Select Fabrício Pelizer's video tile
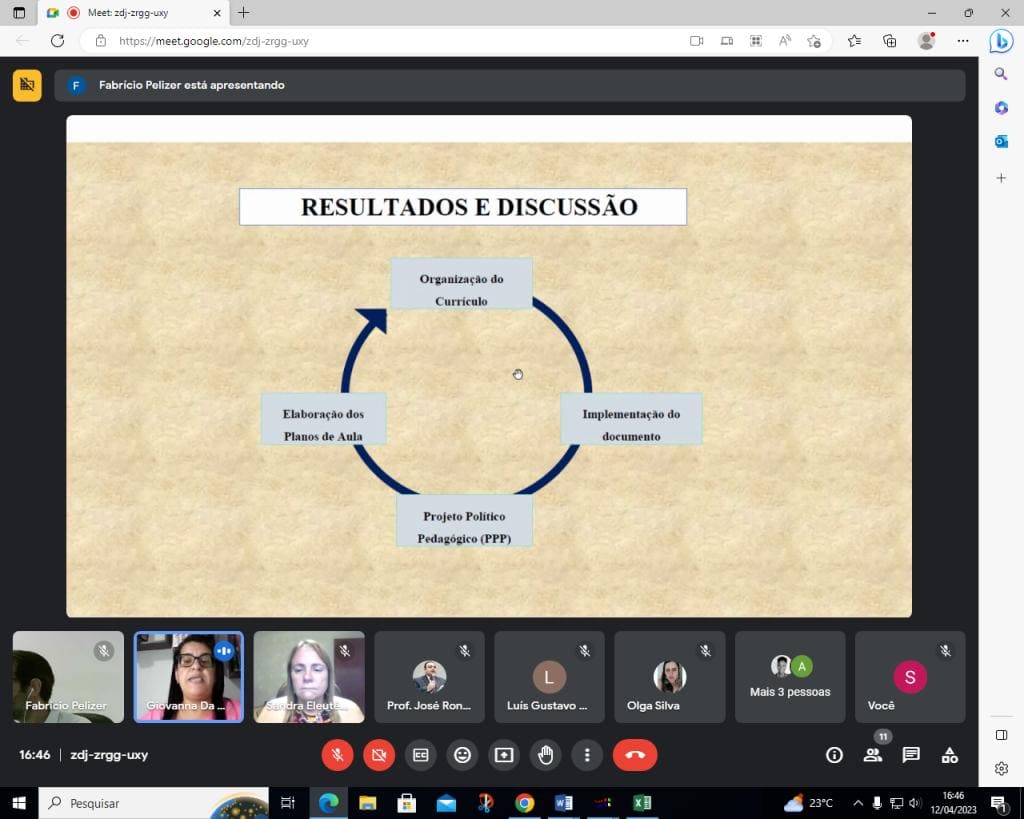Image resolution: width=1024 pixels, height=819 pixels. [68, 677]
